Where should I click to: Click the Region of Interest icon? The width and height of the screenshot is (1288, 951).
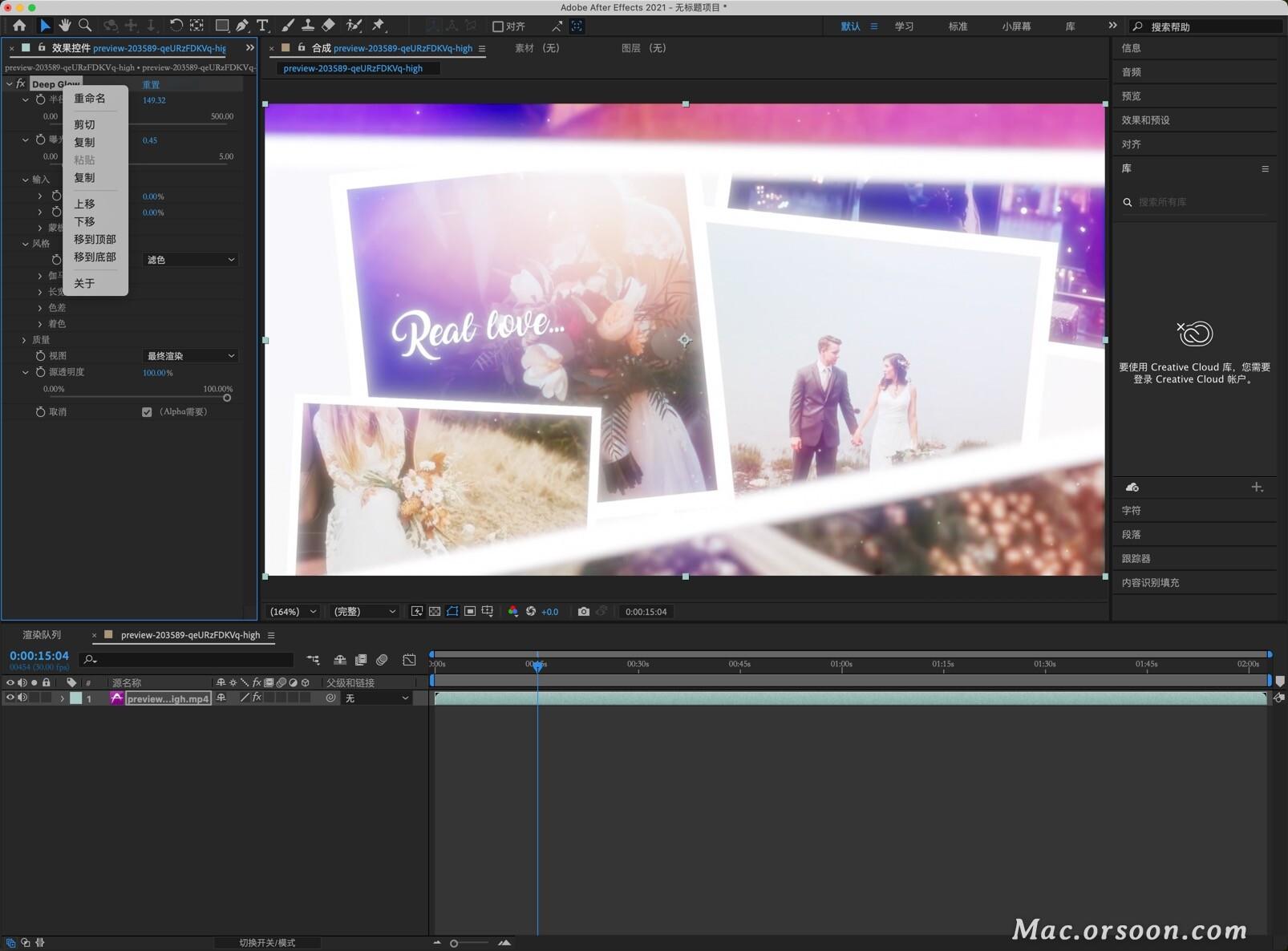tap(470, 612)
